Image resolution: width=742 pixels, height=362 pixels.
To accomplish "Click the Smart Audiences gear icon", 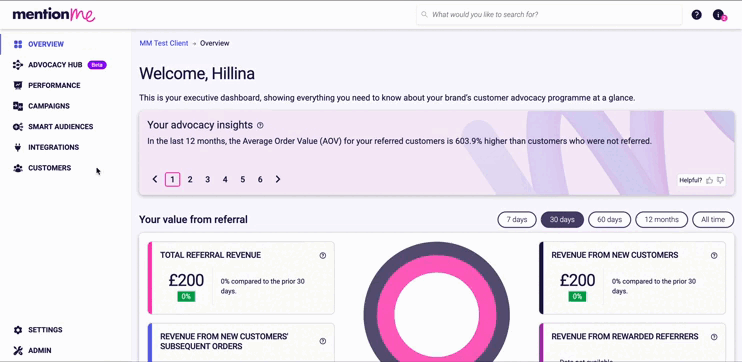I will coord(18,127).
